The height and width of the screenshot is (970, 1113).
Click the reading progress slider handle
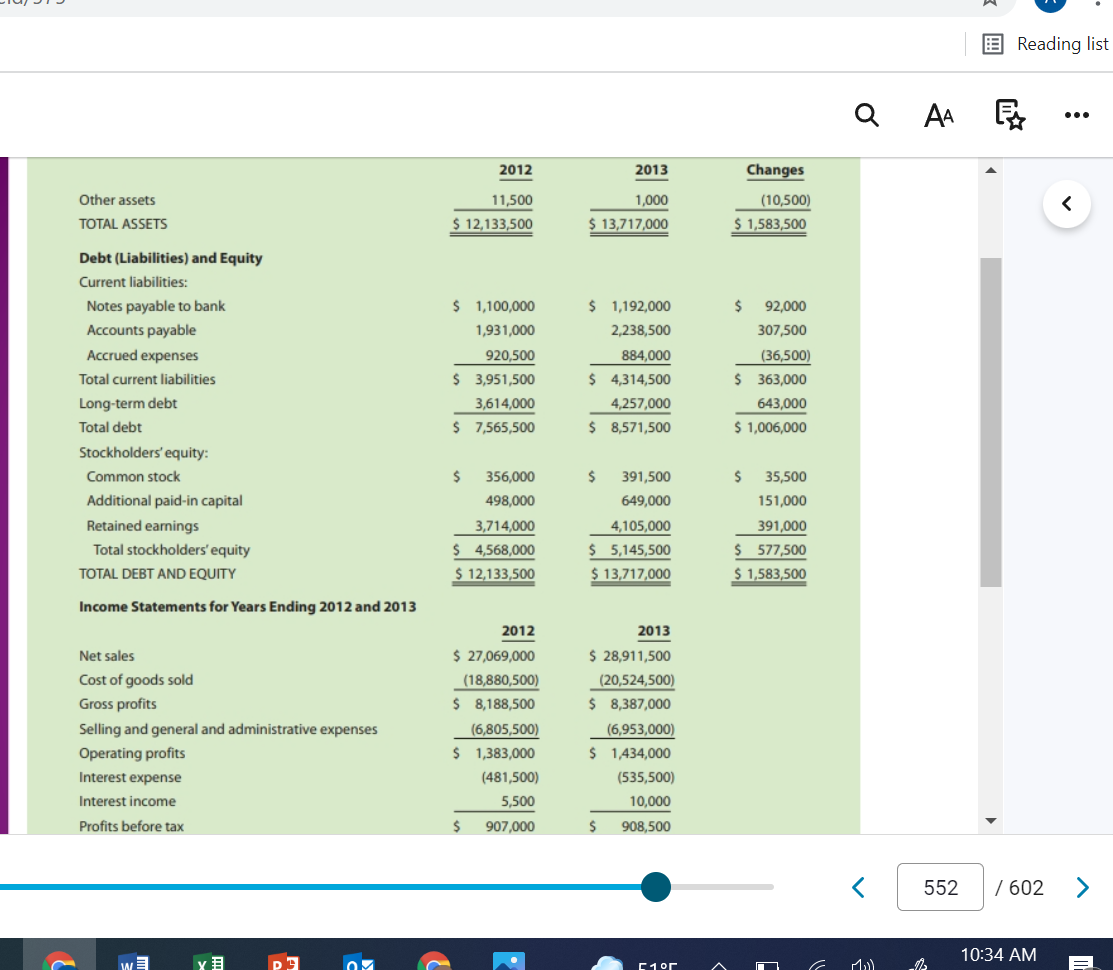click(x=656, y=887)
